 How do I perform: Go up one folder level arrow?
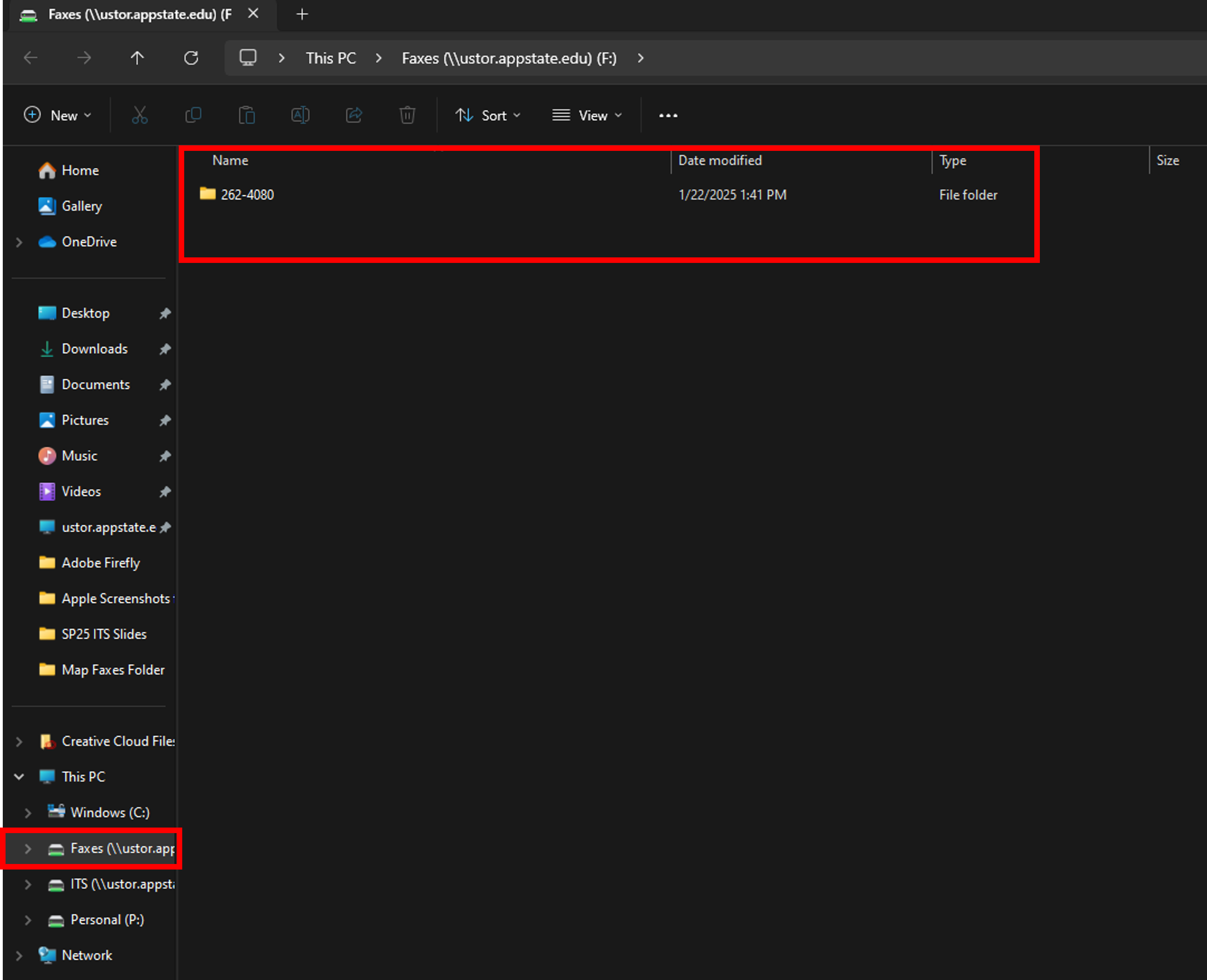point(137,57)
